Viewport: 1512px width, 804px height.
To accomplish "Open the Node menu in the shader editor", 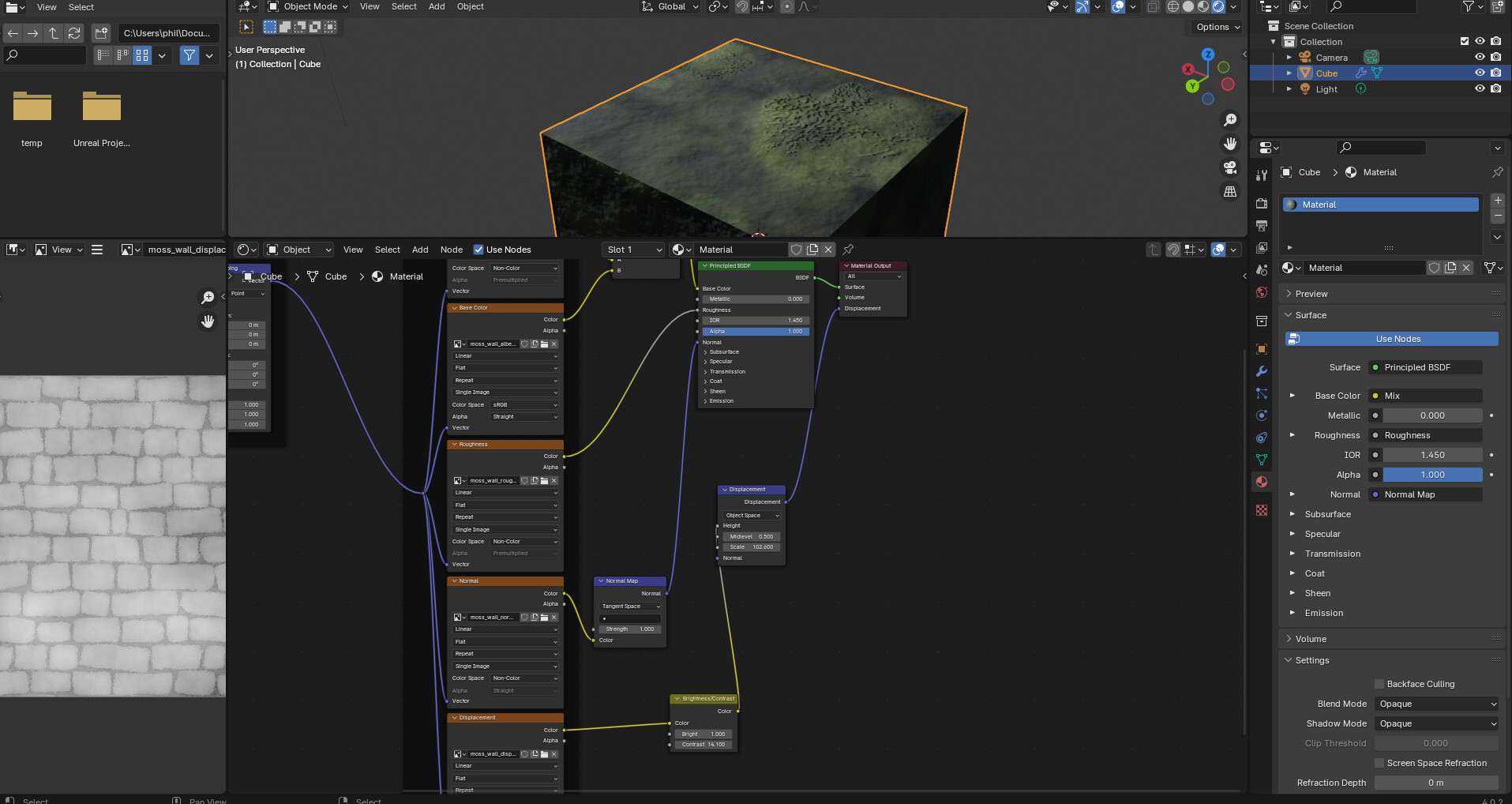I will (x=451, y=249).
